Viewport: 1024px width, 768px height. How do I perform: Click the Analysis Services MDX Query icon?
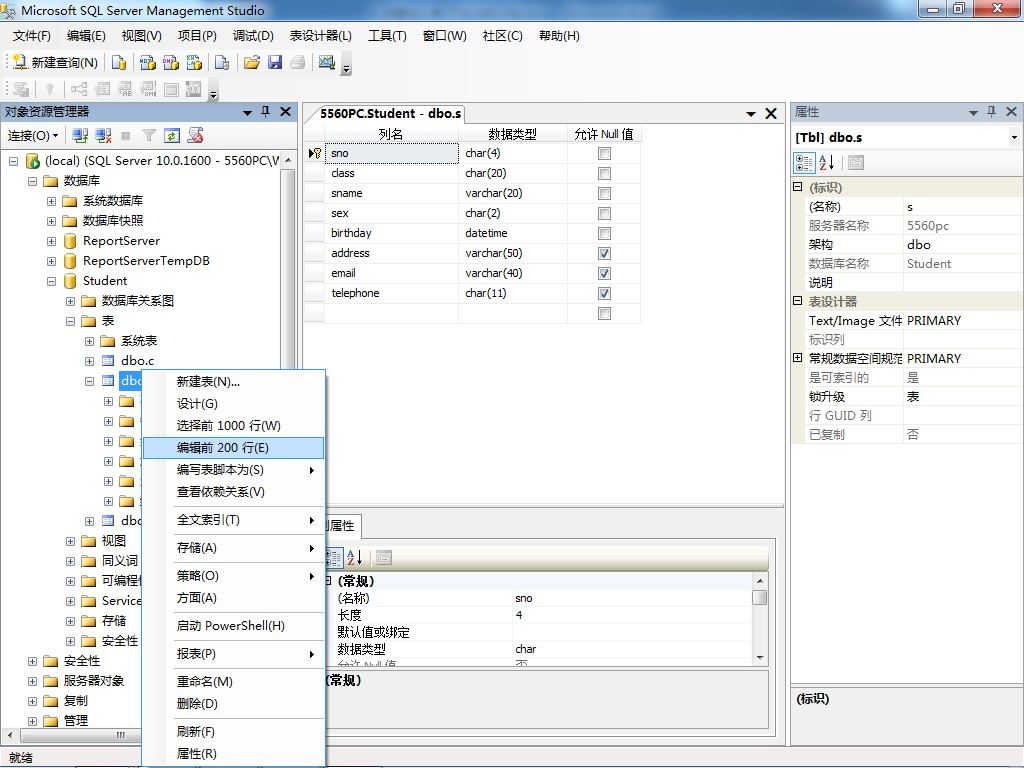click(148, 62)
